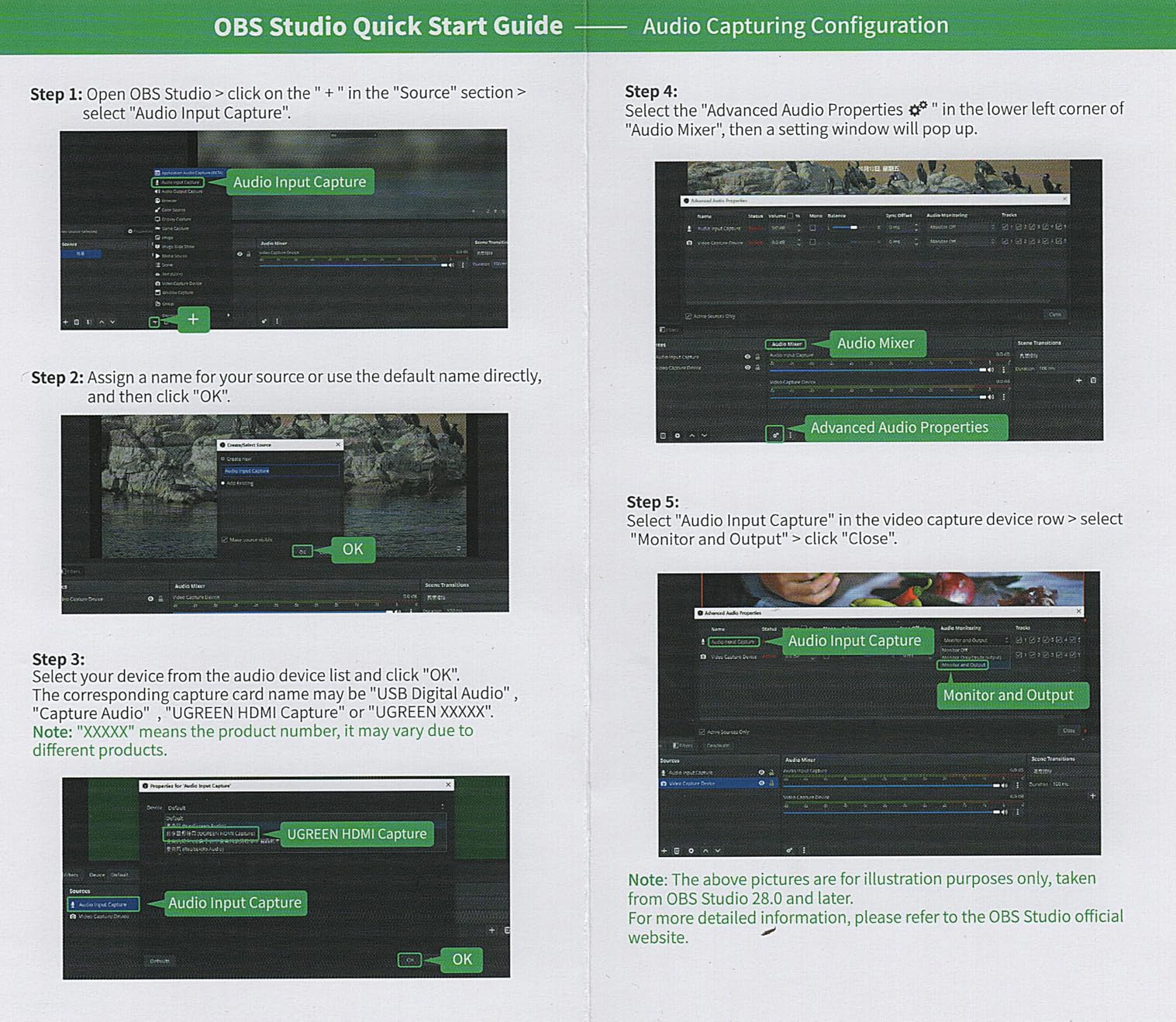Click the Close button in Step 5 audio properties
The height and width of the screenshot is (1022, 1176).
point(1069,730)
